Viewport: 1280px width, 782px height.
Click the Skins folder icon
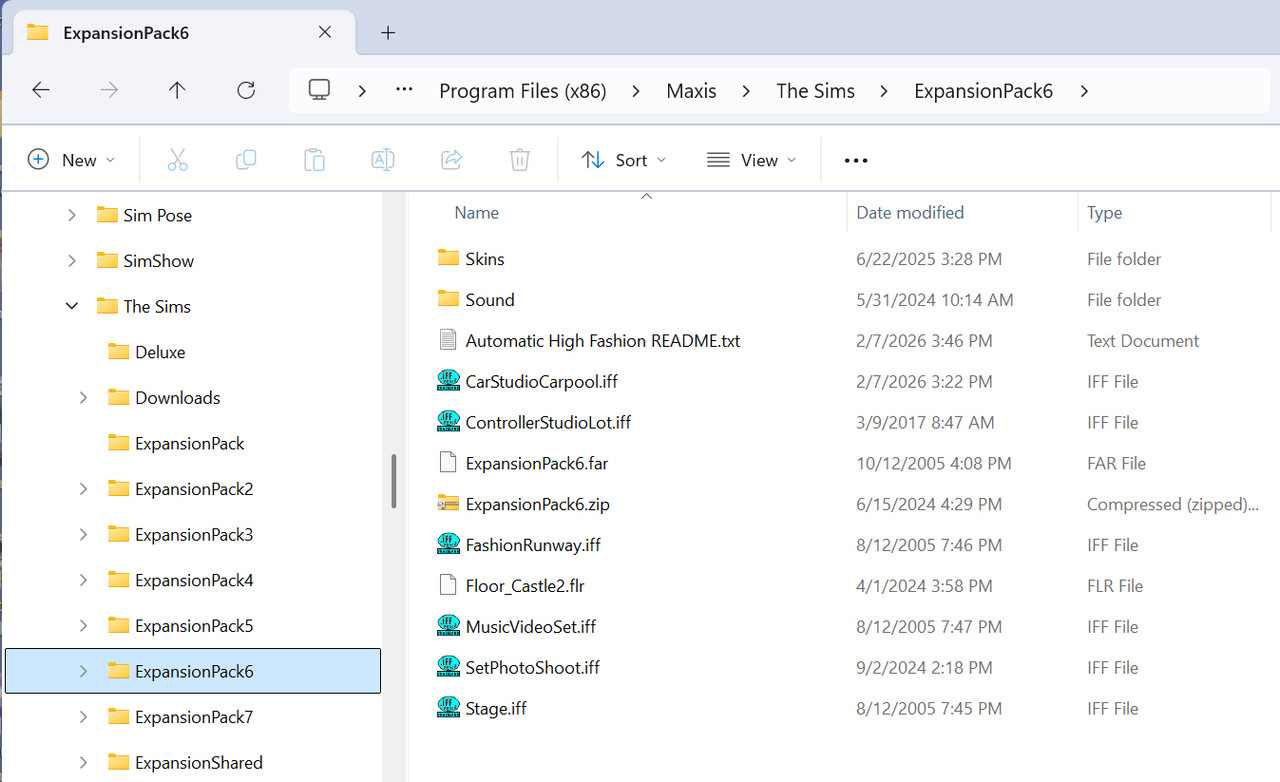click(x=448, y=258)
